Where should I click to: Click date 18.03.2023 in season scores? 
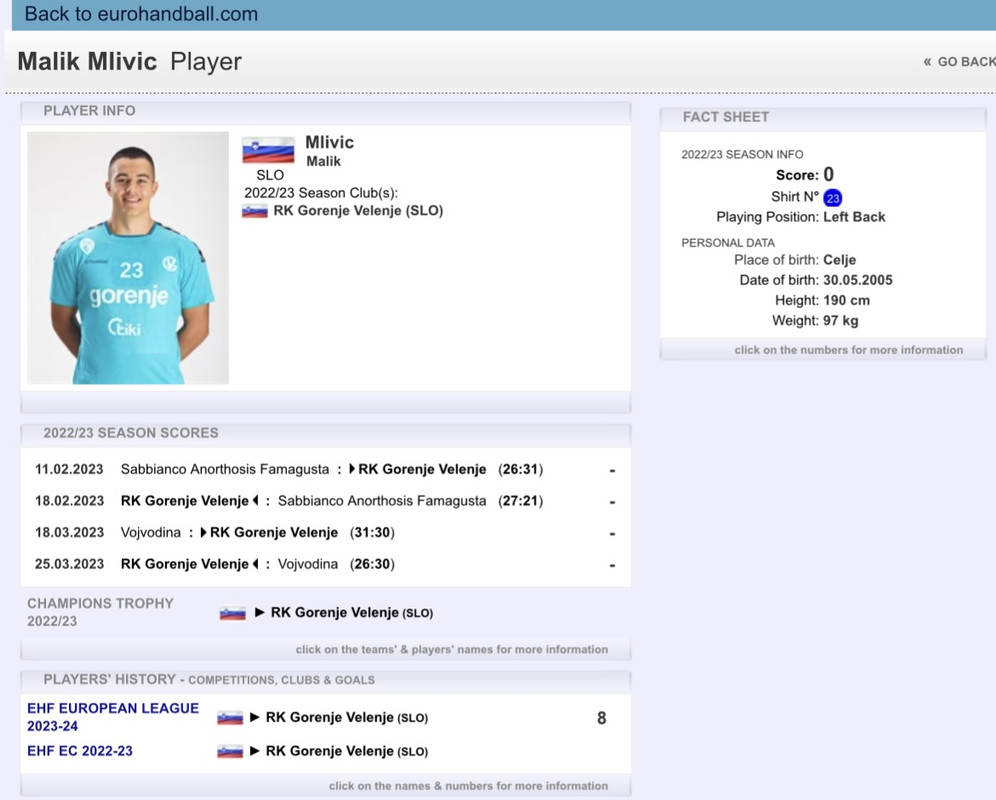coord(69,532)
